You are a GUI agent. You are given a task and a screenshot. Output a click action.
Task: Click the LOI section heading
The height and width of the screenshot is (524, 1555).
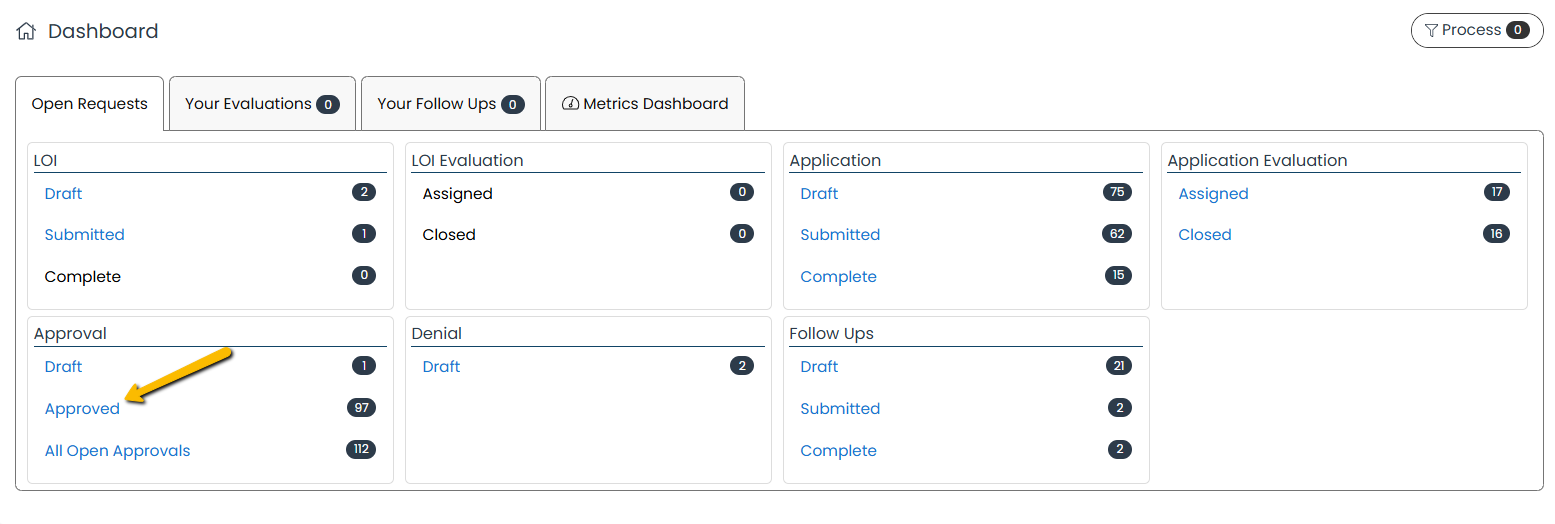coord(44,160)
